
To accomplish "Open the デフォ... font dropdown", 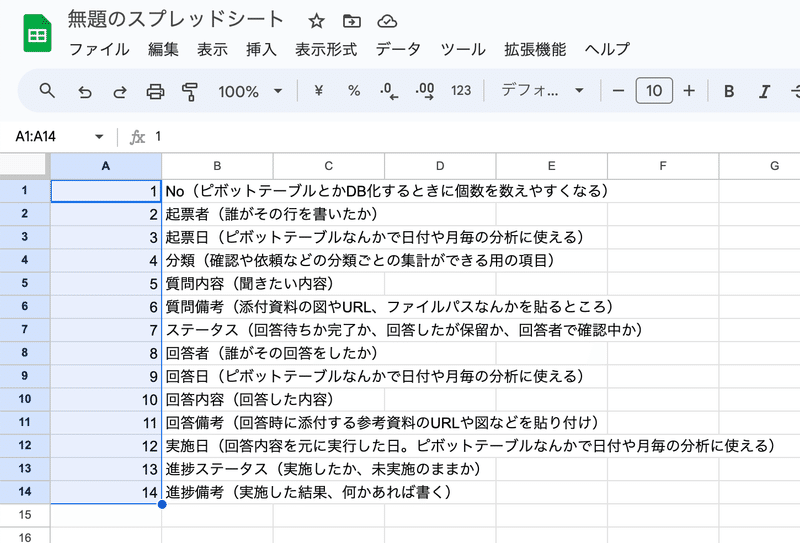I will (x=542, y=90).
